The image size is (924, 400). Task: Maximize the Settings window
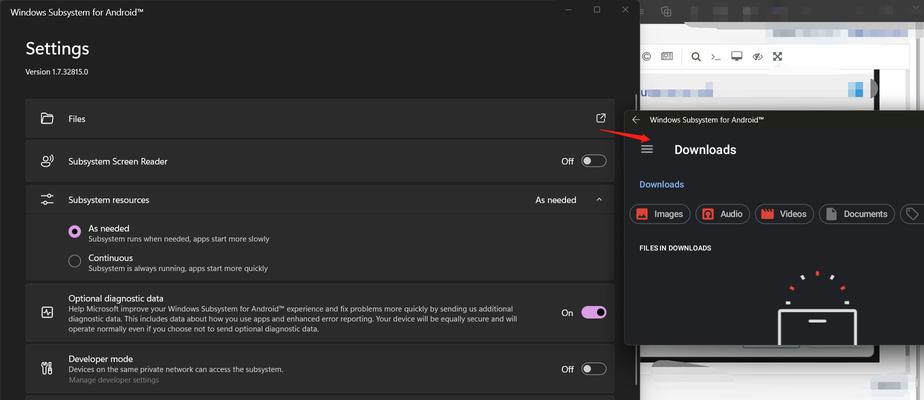(x=597, y=10)
